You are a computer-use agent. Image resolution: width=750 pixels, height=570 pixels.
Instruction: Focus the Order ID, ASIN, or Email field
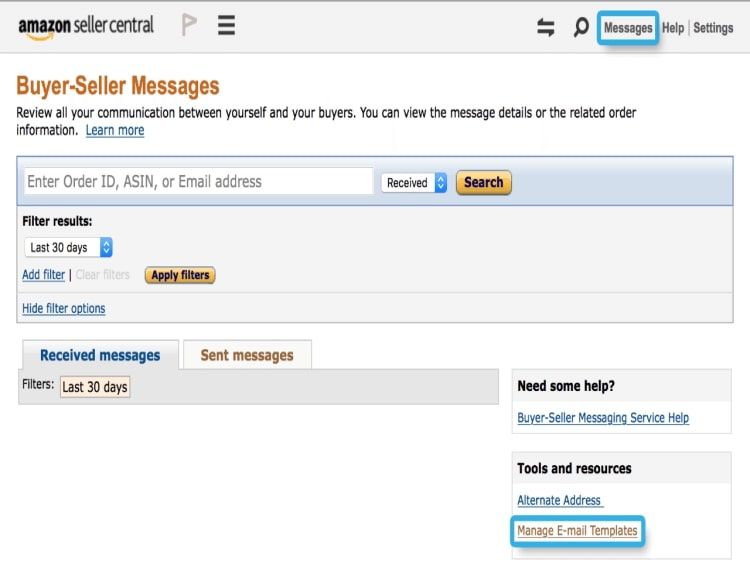pyautogui.click(x=199, y=182)
